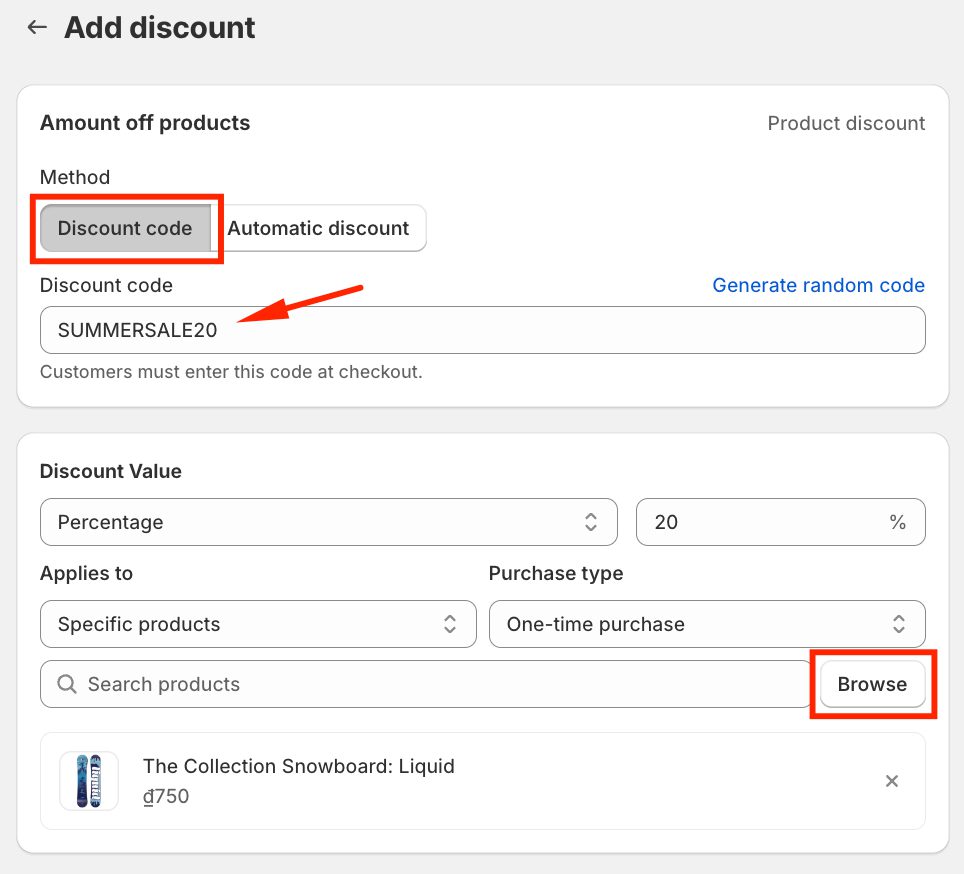
Task: Remove the Collection Snowboard product with X
Action: click(892, 781)
